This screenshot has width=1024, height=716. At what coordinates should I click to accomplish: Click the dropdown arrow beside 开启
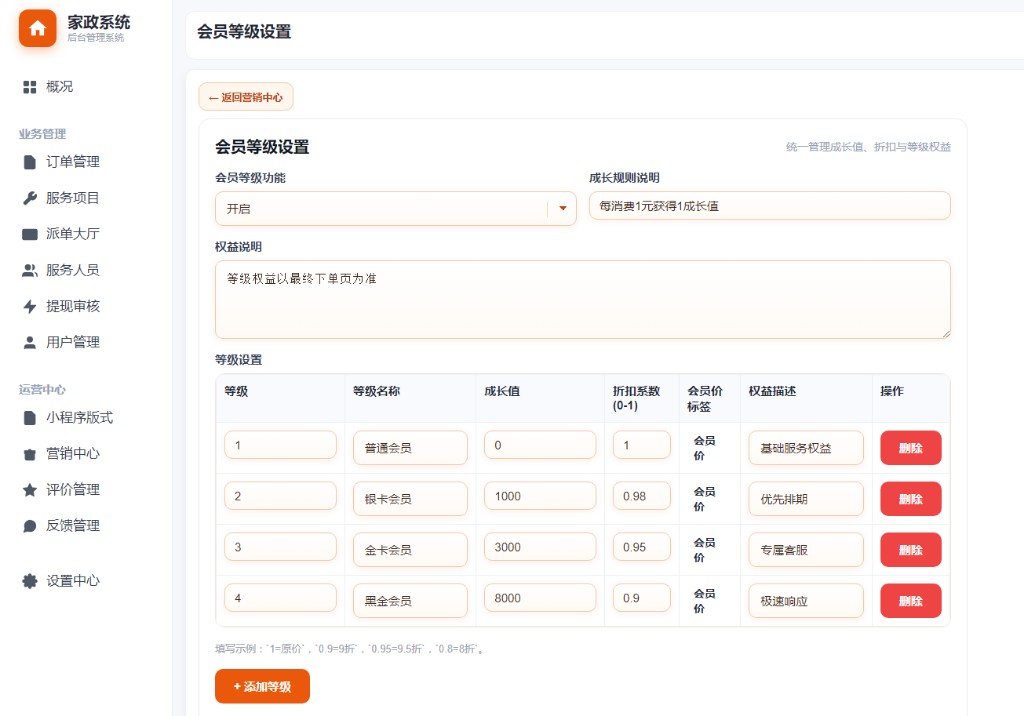[x=563, y=208]
